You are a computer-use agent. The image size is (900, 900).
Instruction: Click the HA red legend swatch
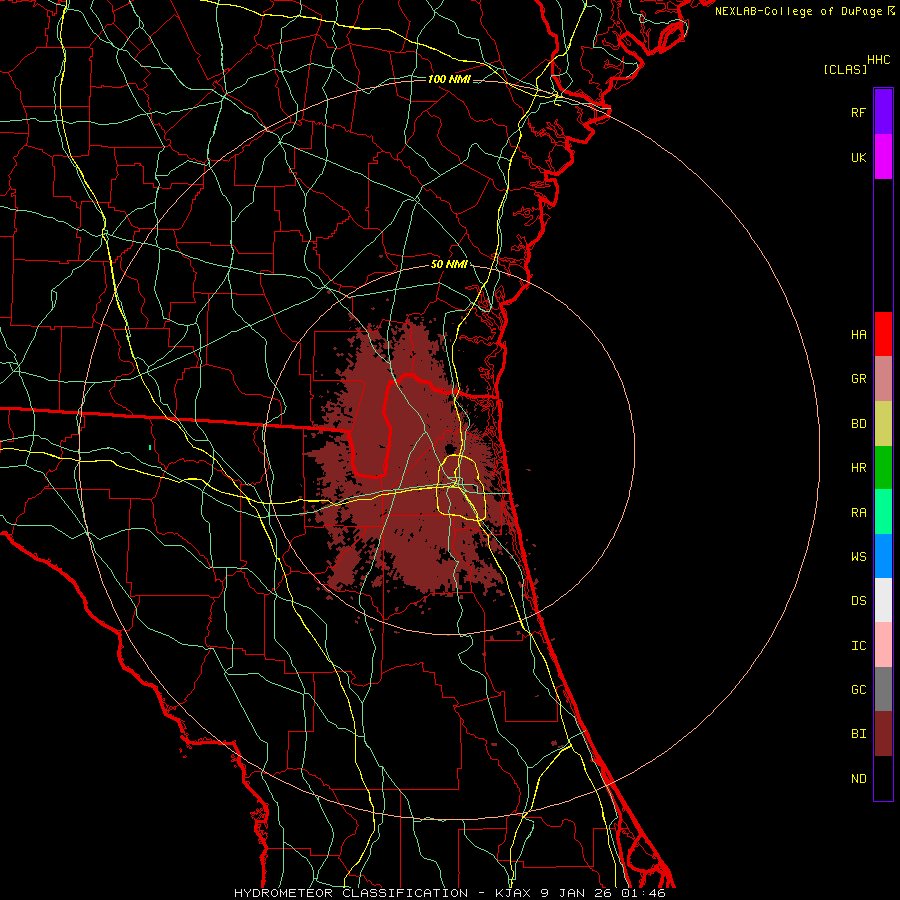883,334
